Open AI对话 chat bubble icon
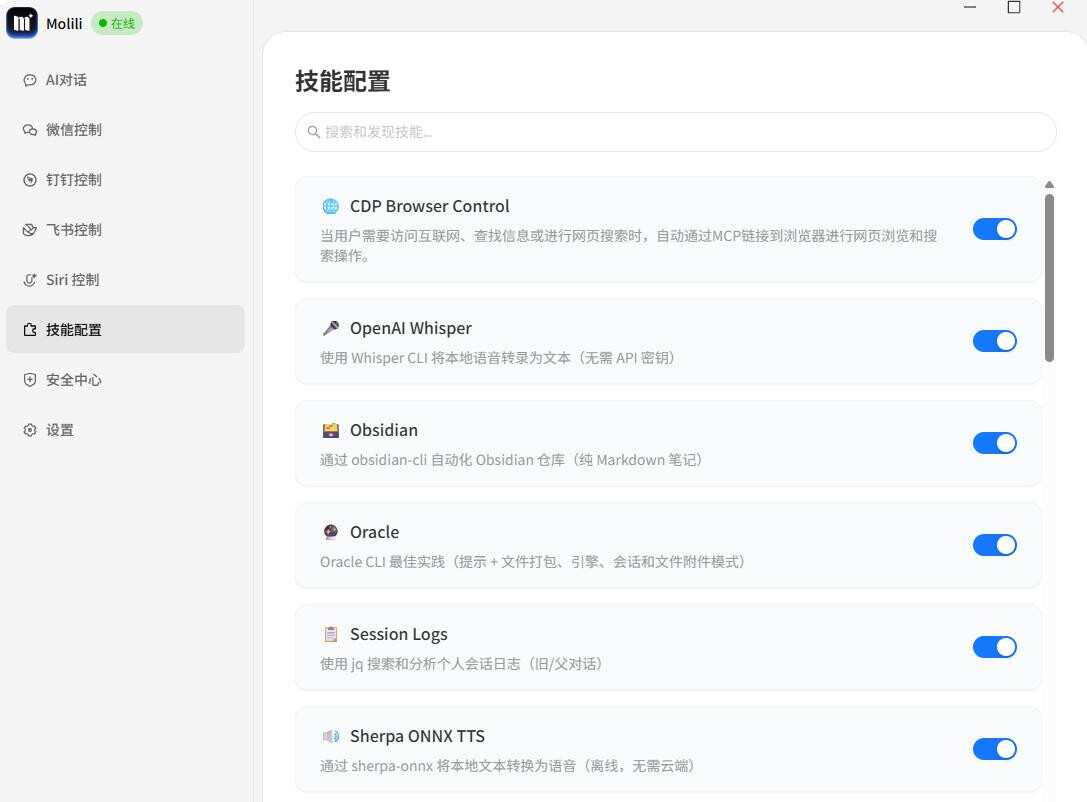Screen dimensions: 1087x802 (x=30, y=80)
